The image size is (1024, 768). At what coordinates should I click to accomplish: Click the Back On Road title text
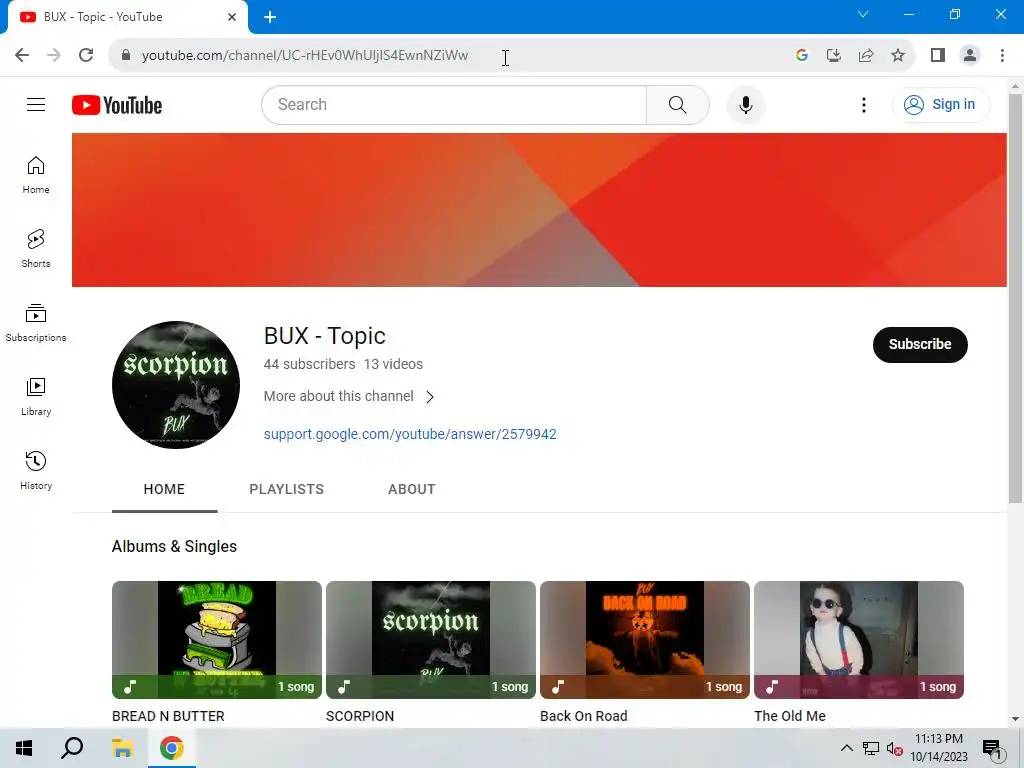point(584,716)
